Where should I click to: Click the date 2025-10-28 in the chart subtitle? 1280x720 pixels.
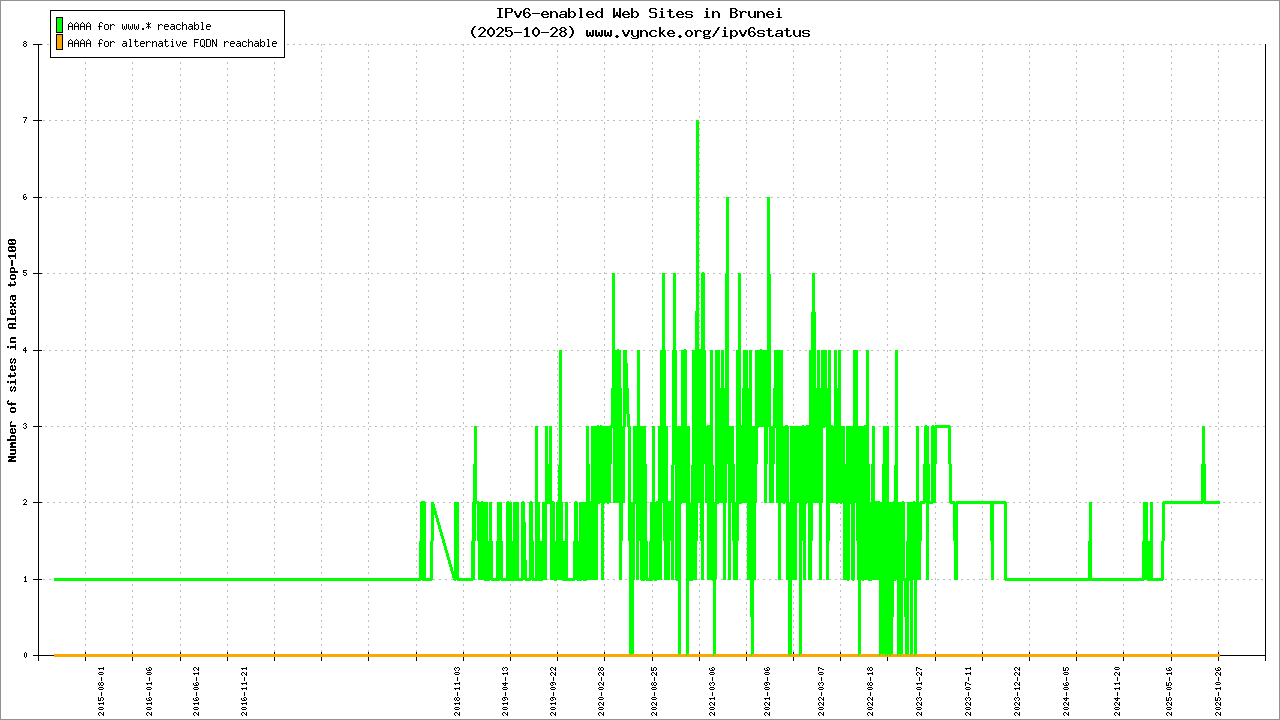(x=523, y=32)
